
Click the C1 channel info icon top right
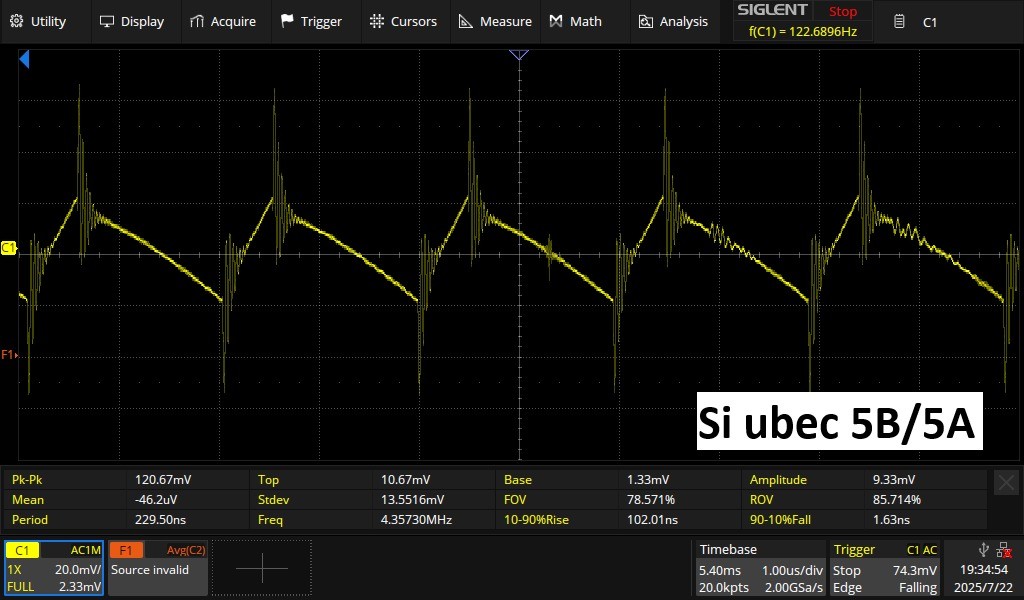click(x=899, y=22)
